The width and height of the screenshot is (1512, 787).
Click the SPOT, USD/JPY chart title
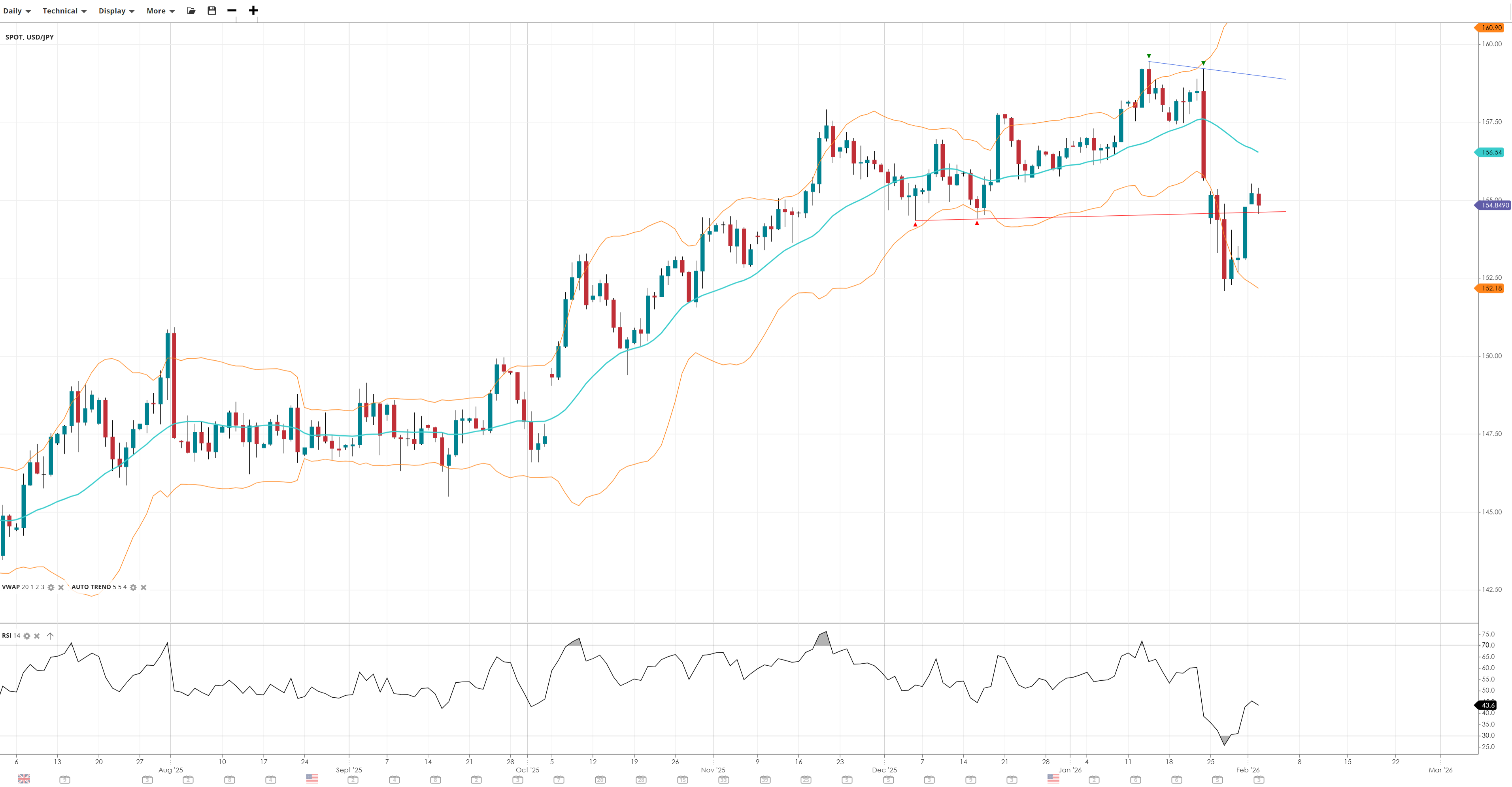point(29,37)
